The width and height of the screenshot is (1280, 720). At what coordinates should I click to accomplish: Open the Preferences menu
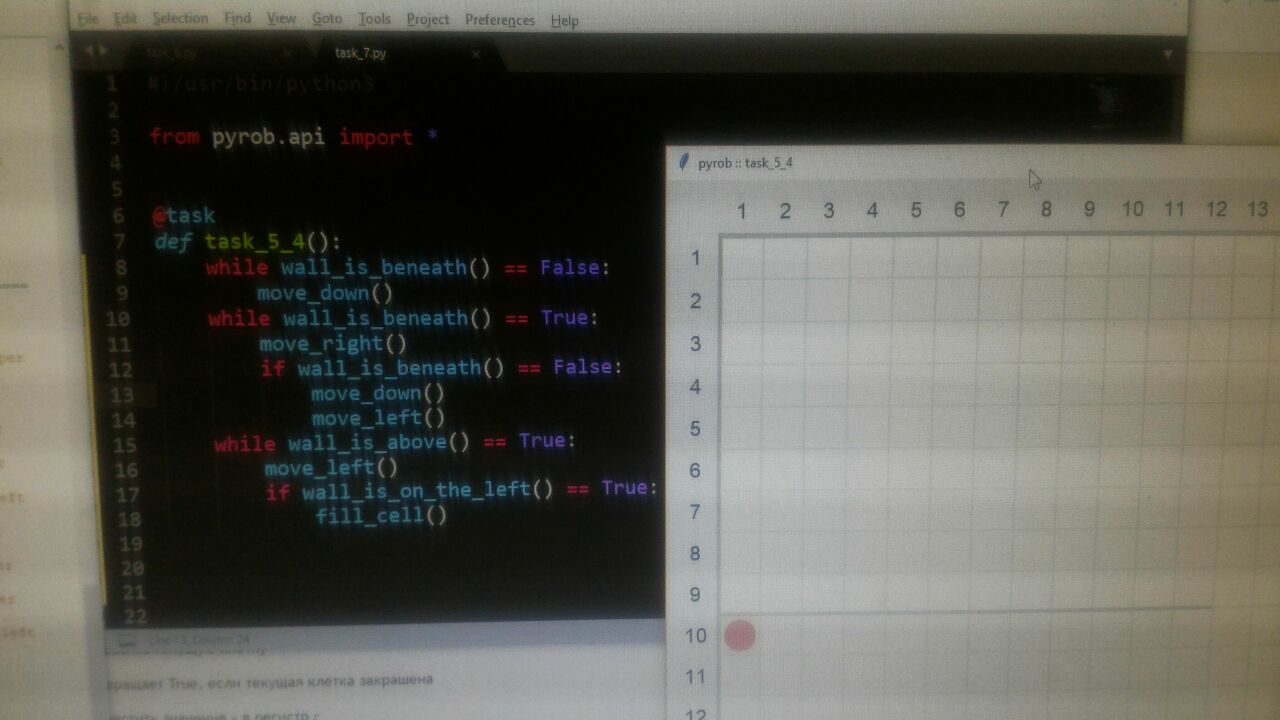click(500, 20)
